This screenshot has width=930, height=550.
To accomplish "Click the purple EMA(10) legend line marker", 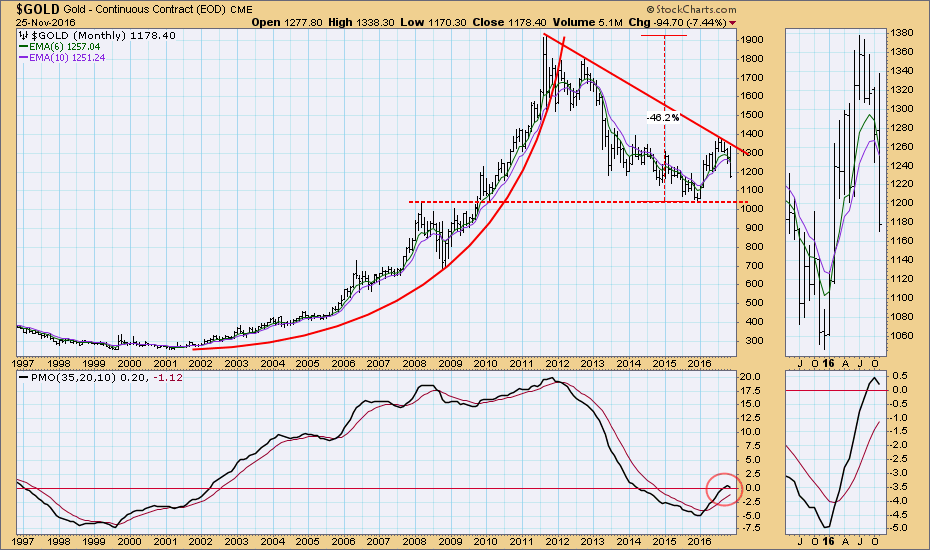I will pos(23,58).
